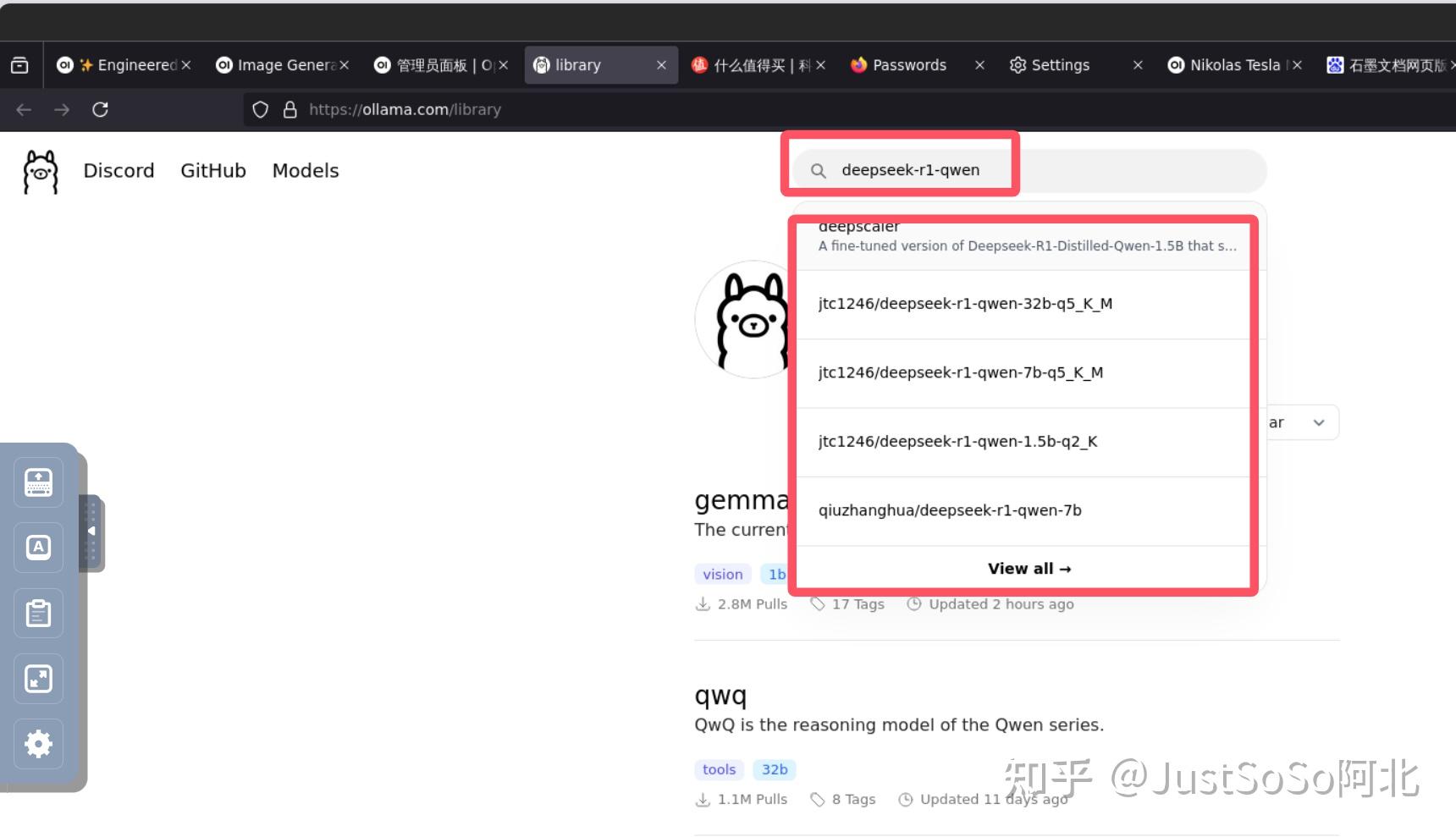Switch to the Settings browser tab
The image size is (1456, 837).
pos(1059,64)
